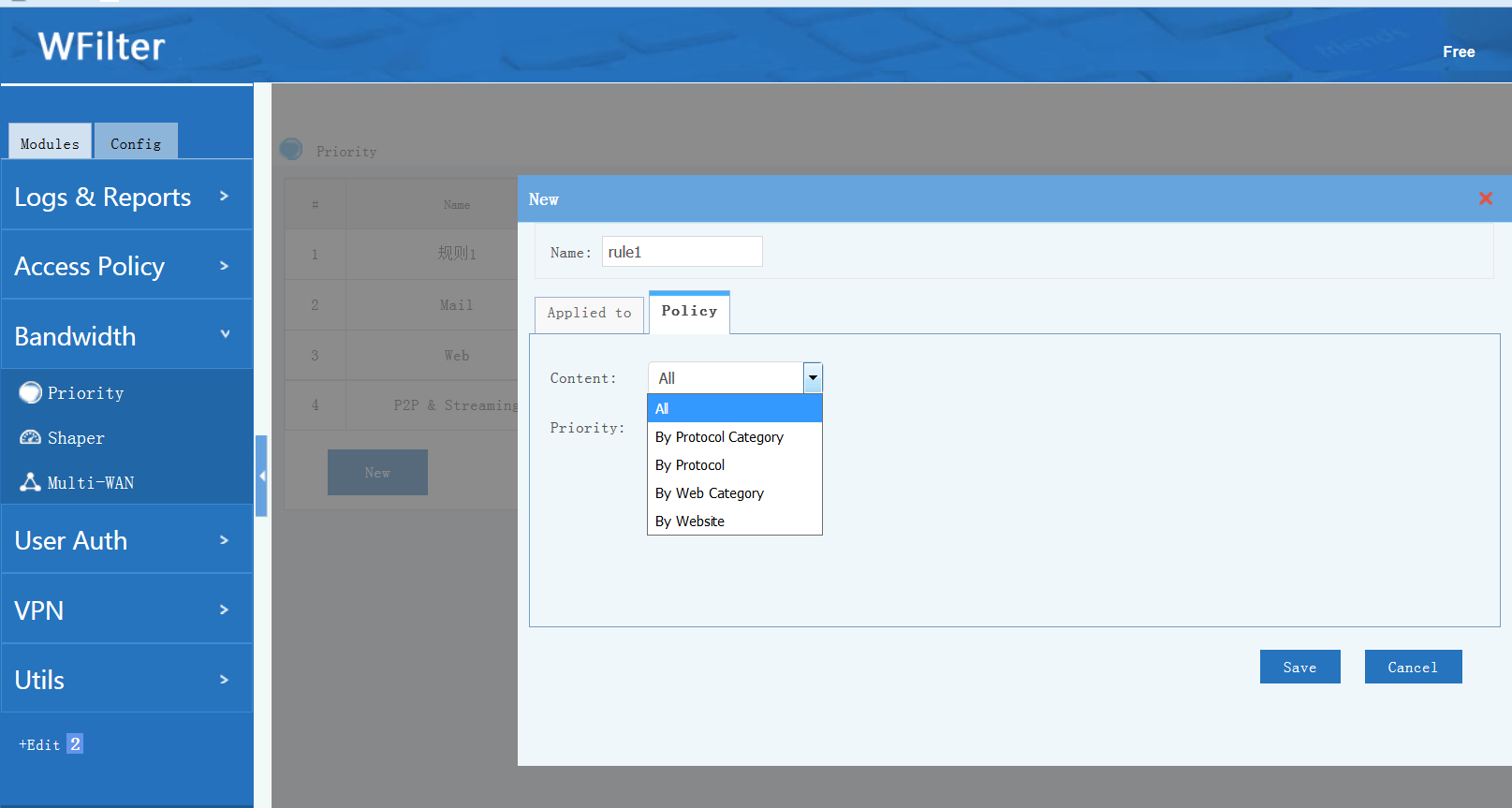Select By Website from list
This screenshot has width=1512, height=808.
point(690,522)
